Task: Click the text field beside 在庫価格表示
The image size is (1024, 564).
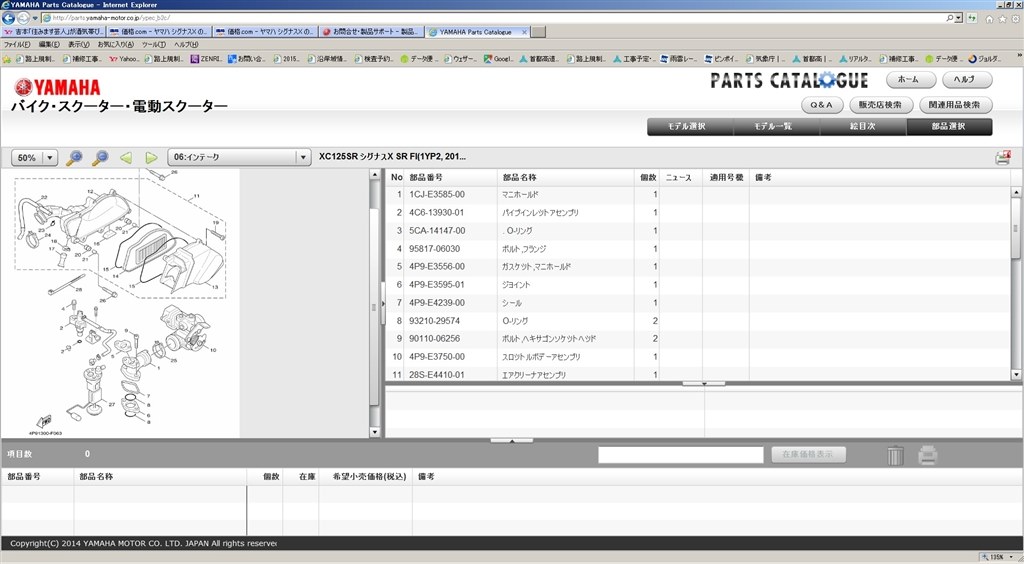Action: (x=680, y=455)
